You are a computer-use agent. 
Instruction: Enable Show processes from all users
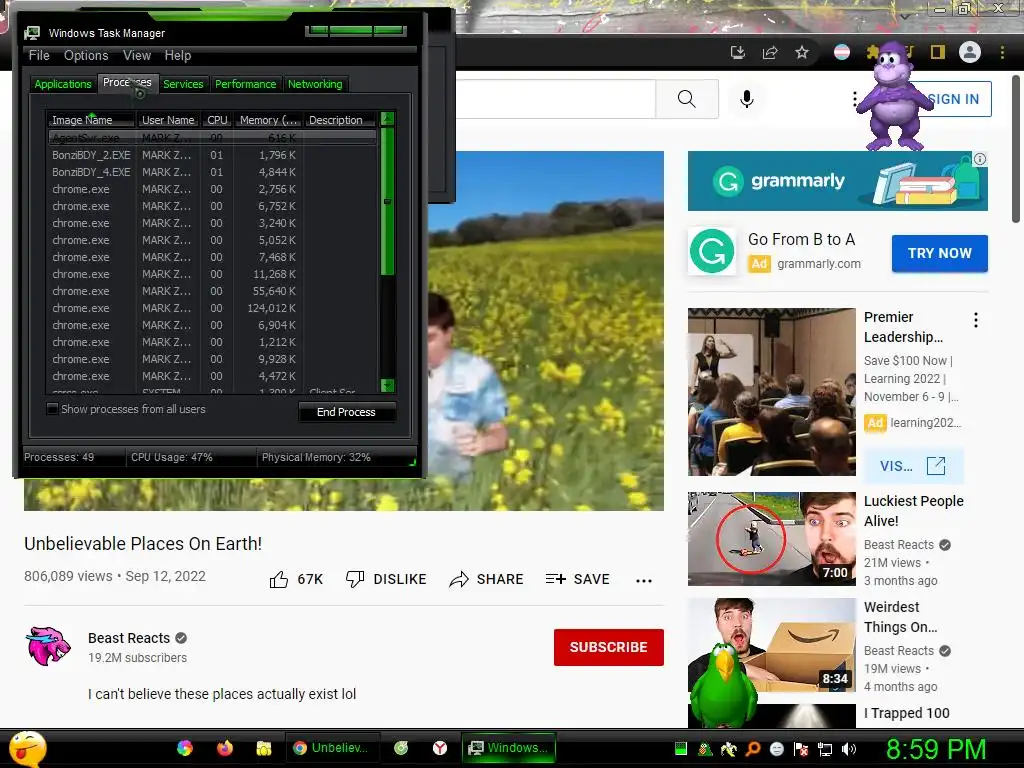[52, 409]
